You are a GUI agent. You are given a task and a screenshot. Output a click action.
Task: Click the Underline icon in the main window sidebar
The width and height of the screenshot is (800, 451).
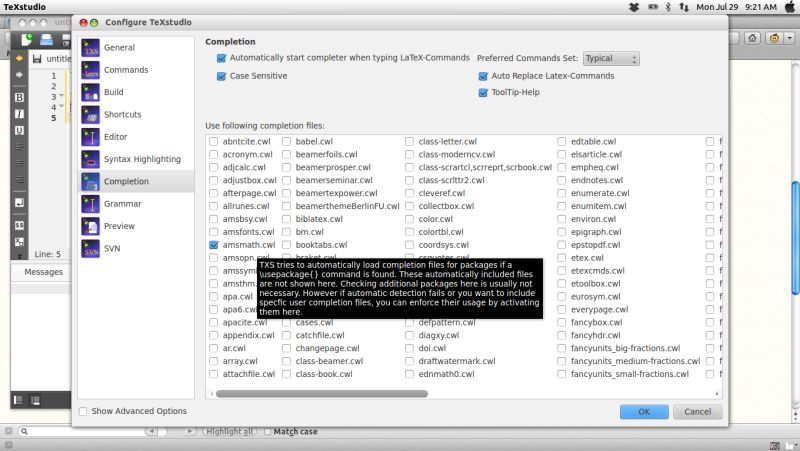[x=19, y=131]
